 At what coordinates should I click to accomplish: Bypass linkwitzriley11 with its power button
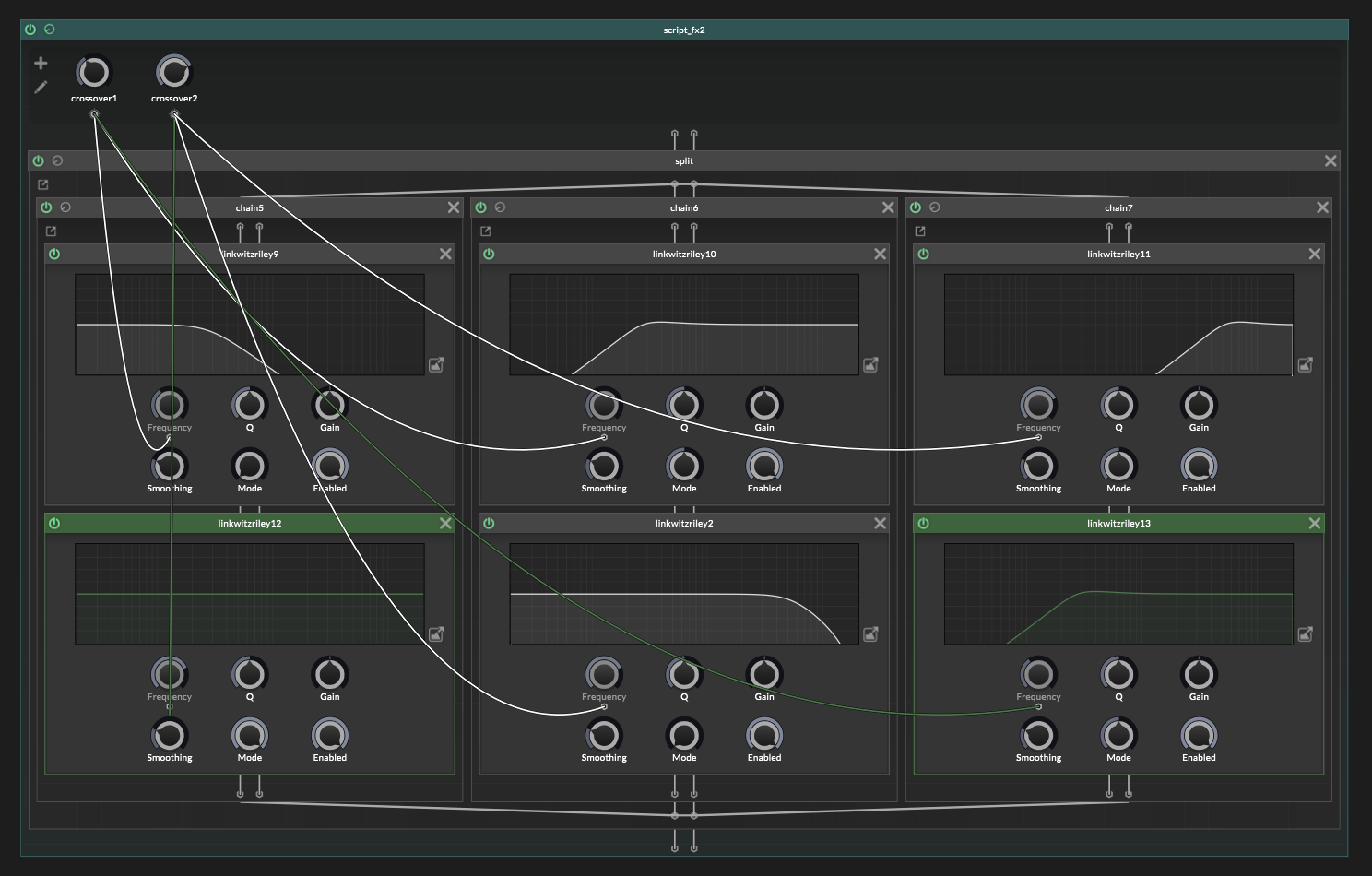point(924,254)
